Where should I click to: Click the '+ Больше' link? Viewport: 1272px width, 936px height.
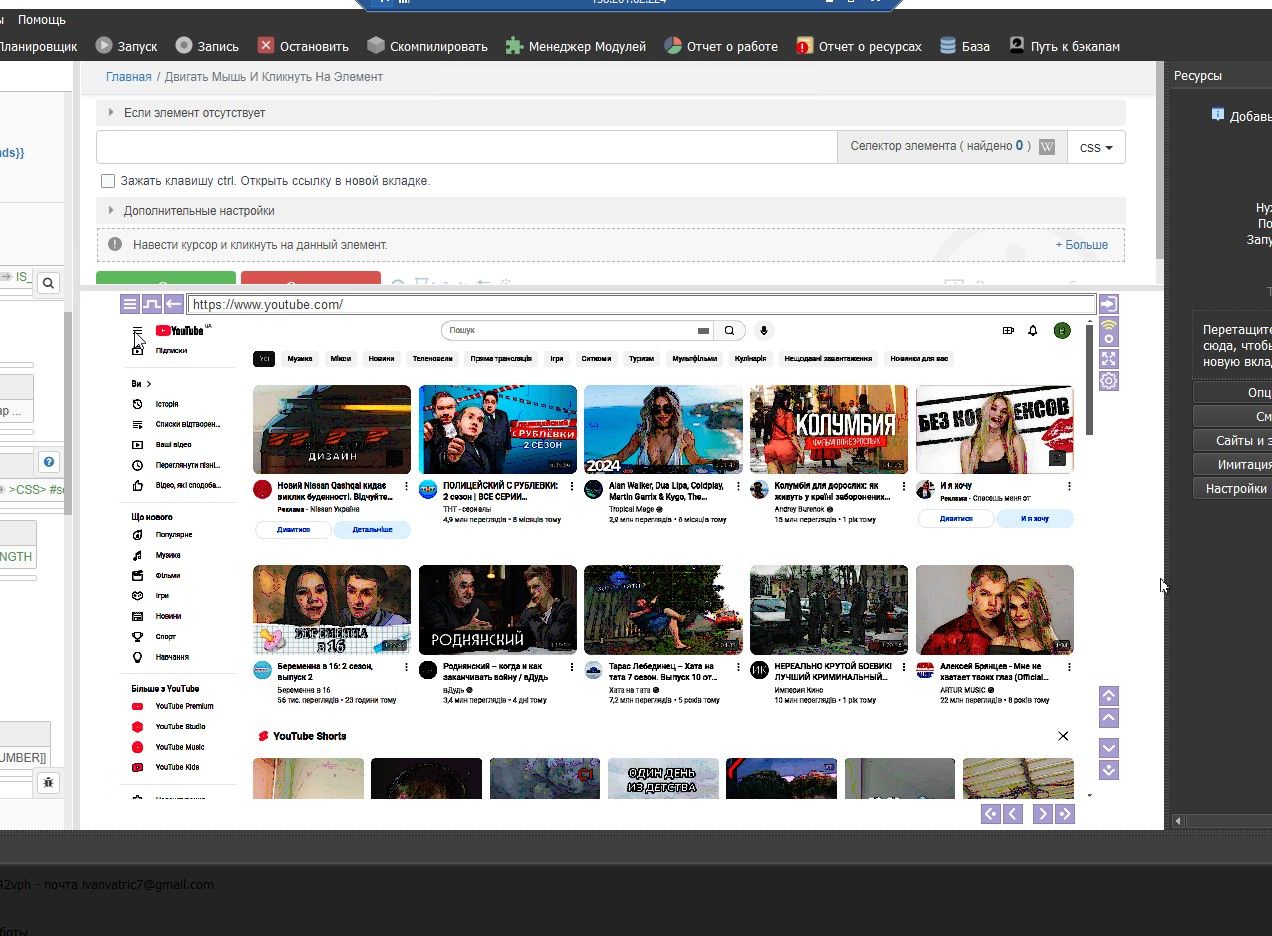(1081, 245)
